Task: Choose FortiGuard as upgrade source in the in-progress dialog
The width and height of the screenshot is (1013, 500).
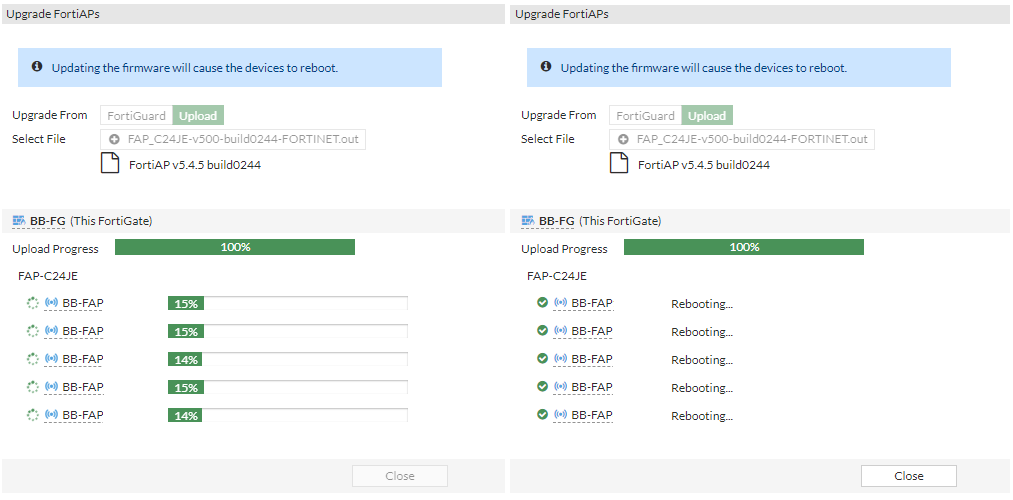Action: click(x=136, y=116)
